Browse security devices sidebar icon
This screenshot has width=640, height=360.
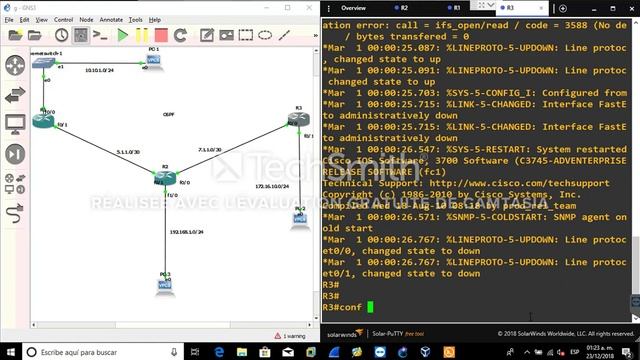pyautogui.click(x=15, y=154)
